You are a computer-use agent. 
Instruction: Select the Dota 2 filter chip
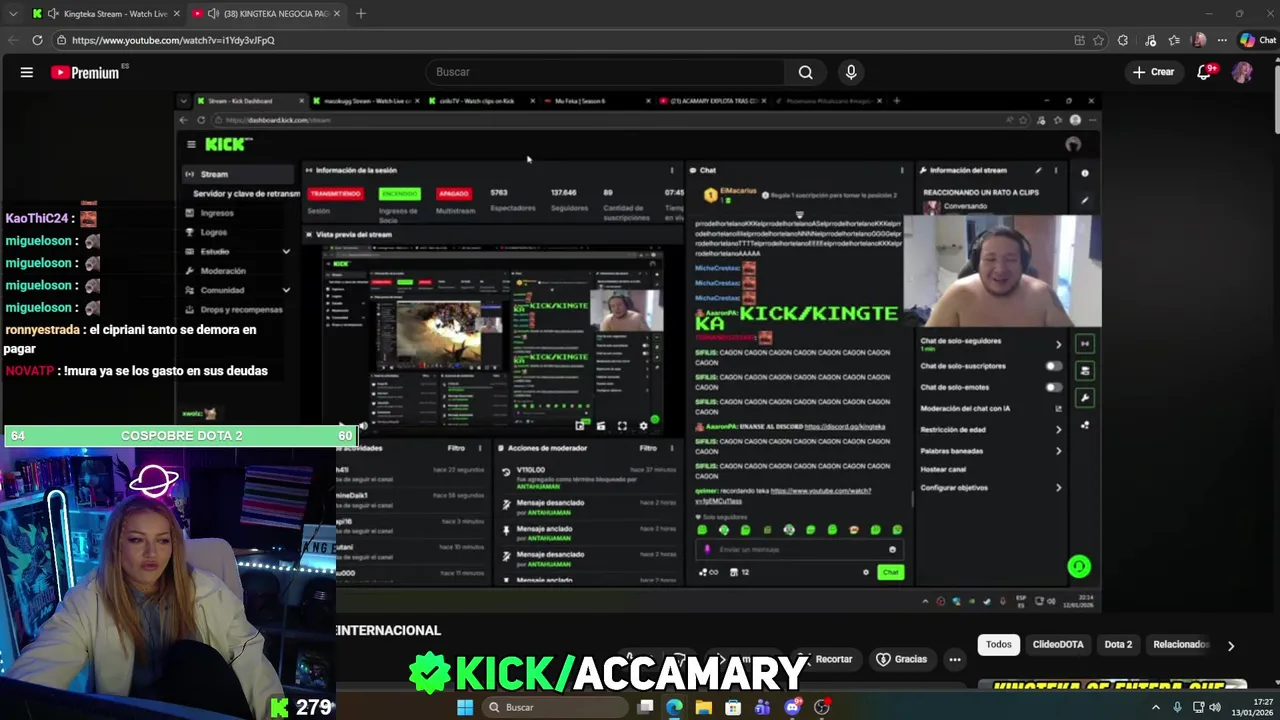(1118, 644)
